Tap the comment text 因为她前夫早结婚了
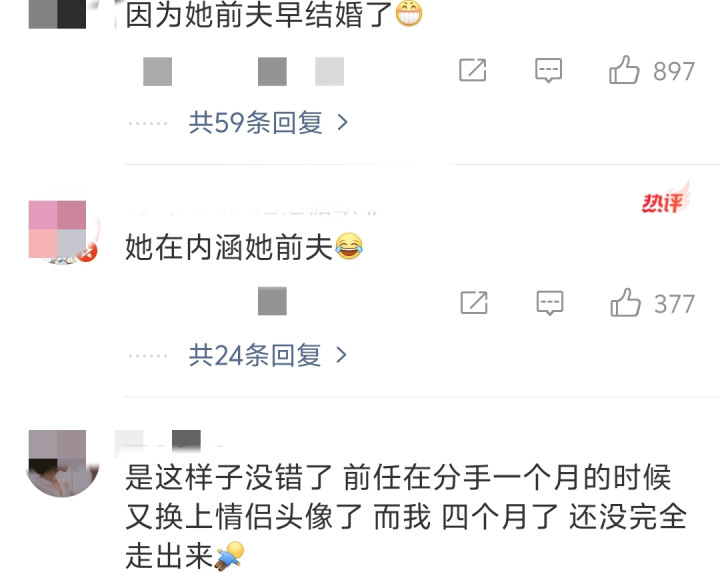This screenshot has height=580, width=720. point(258,15)
